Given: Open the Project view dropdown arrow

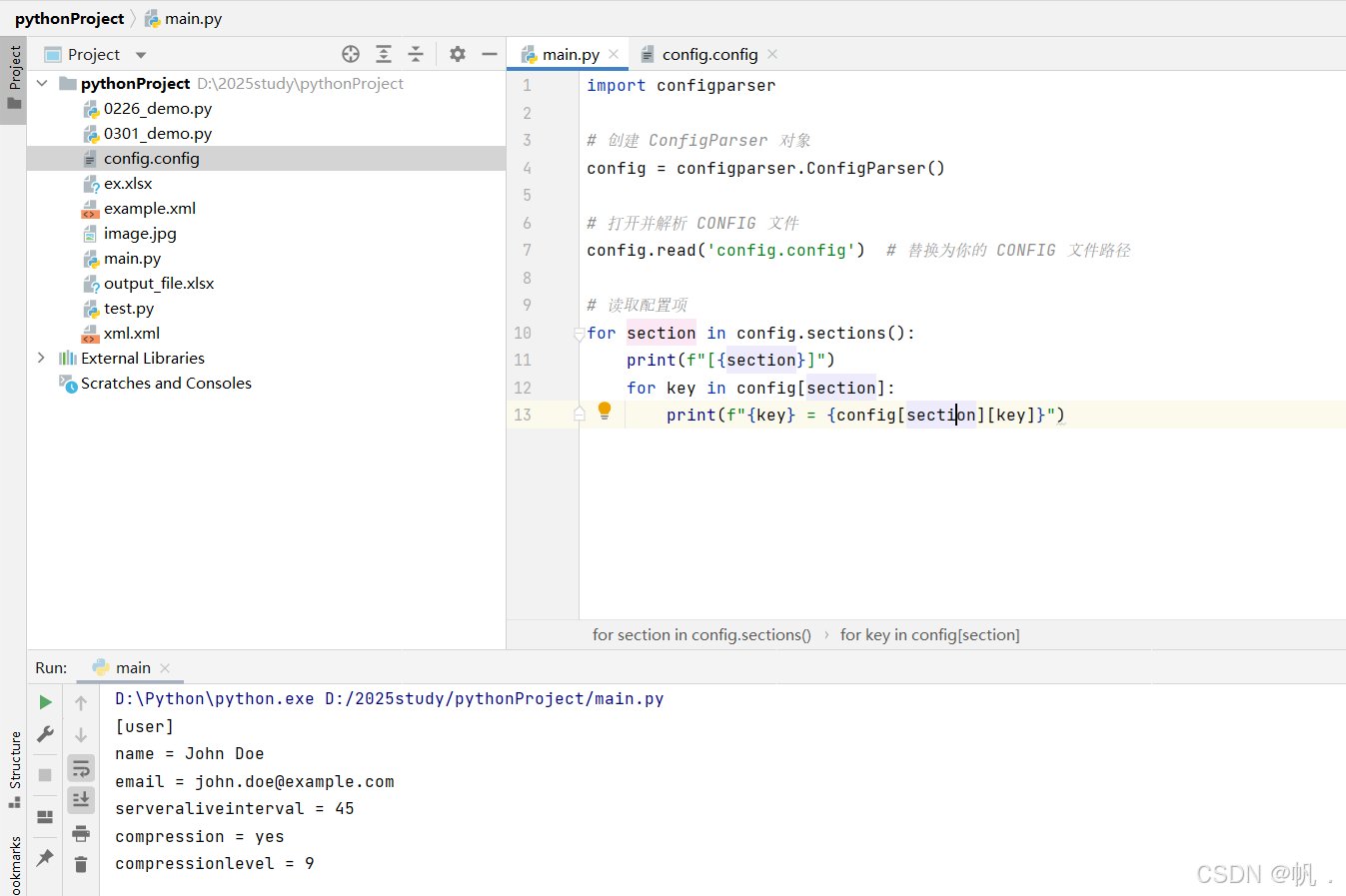Looking at the screenshot, I should pyautogui.click(x=141, y=55).
